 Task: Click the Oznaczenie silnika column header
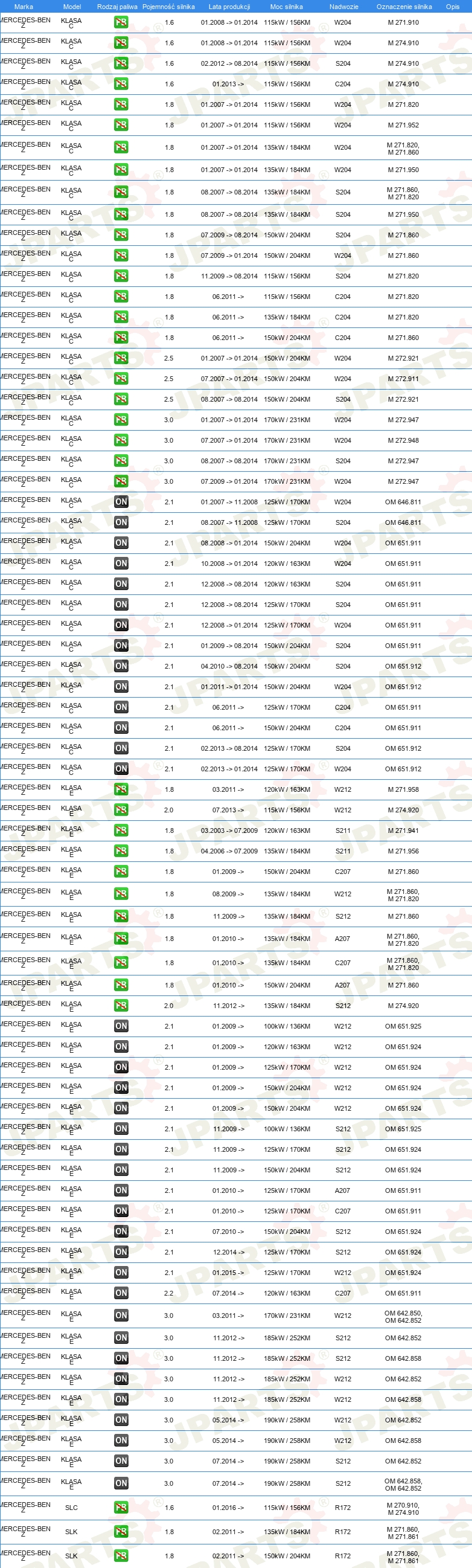pos(404,7)
